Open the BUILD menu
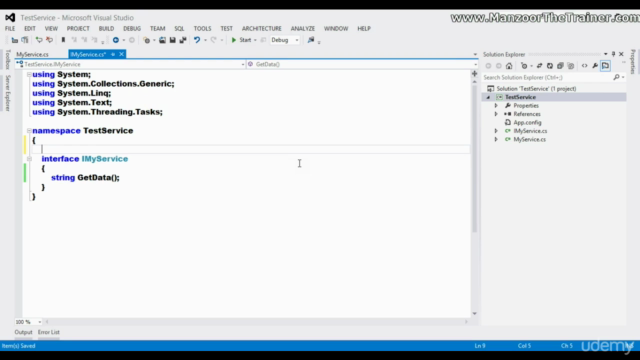The image size is (640, 360). pyautogui.click(x=107, y=29)
